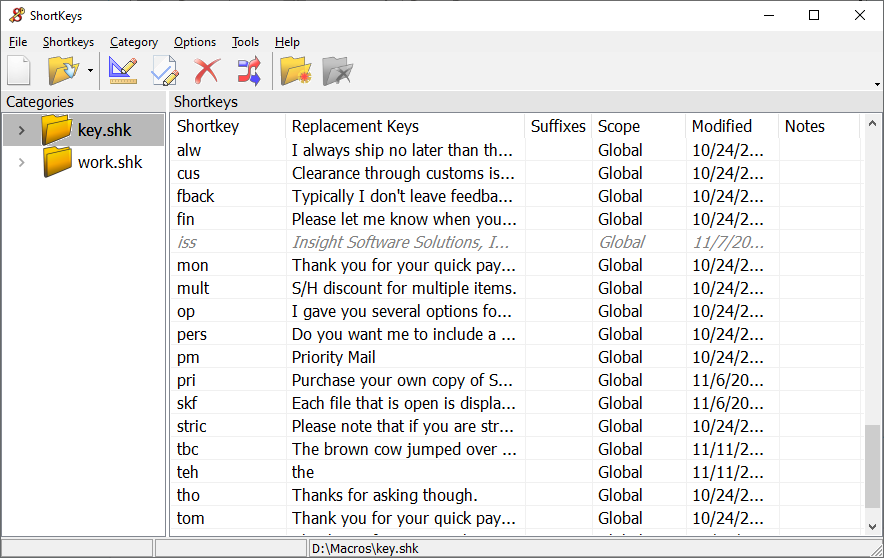Click the work.shk folder icon

[x=57, y=162]
